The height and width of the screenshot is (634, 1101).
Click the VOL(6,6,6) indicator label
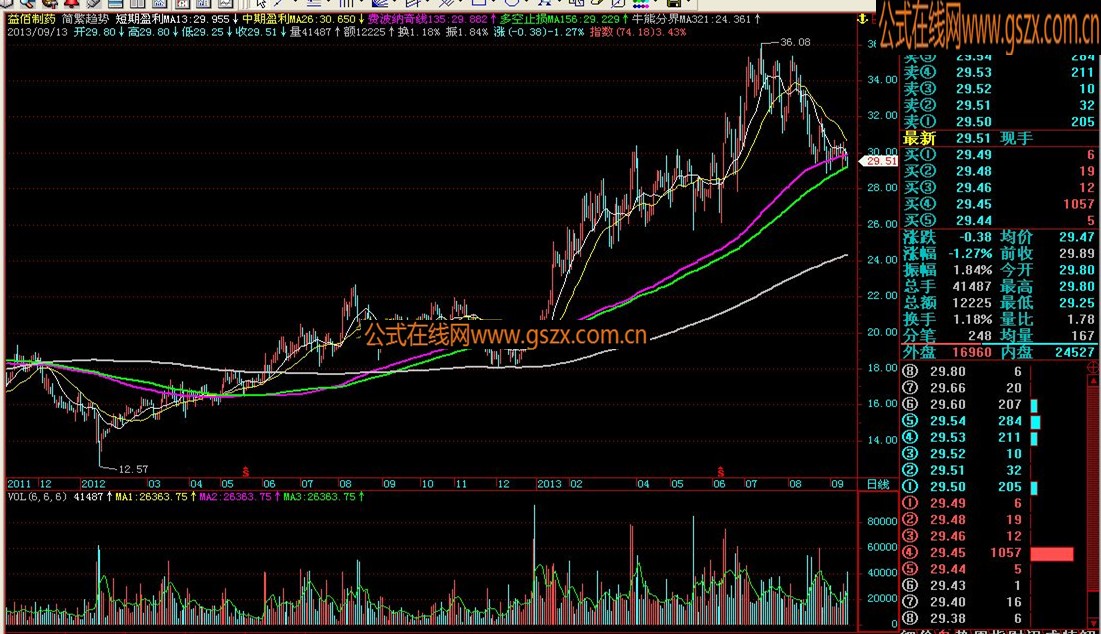coord(37,496)
